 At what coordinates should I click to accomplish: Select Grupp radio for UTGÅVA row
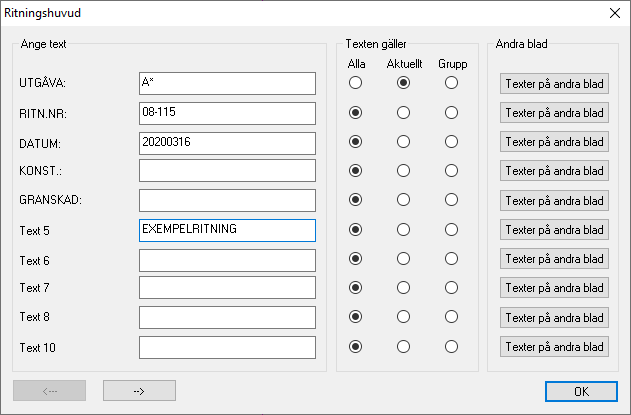coord(451,83)
